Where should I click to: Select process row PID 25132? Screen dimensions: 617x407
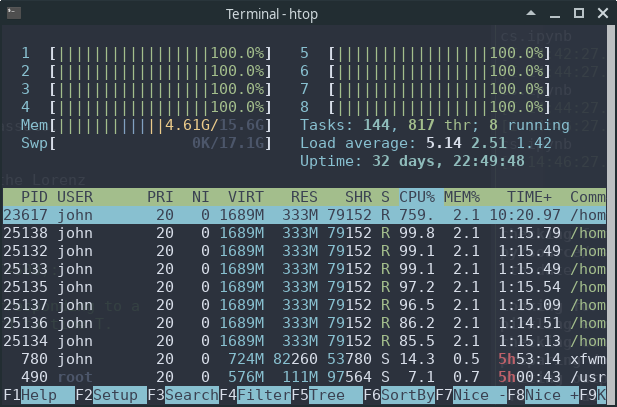pyautogui.click(x=304, y=251)
